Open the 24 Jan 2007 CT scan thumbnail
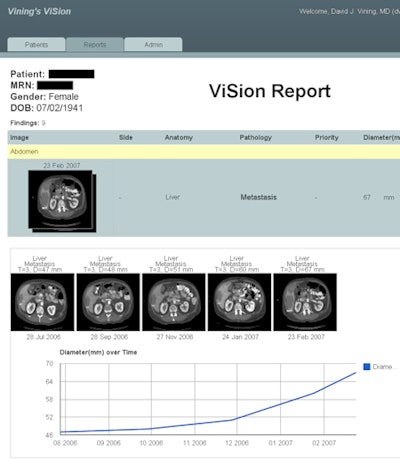 tap(239, 302)
